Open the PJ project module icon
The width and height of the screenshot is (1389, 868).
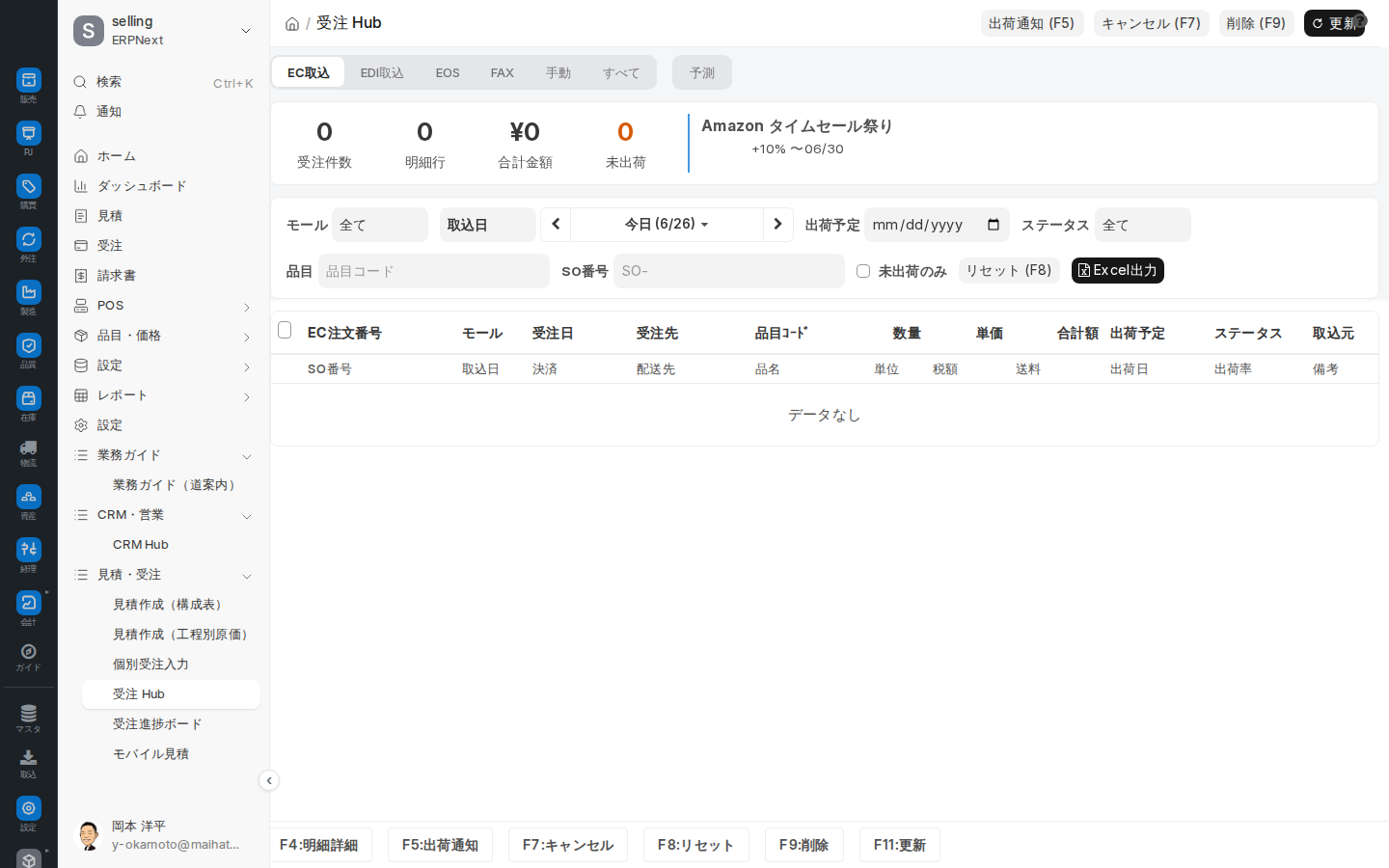[28, 133]
